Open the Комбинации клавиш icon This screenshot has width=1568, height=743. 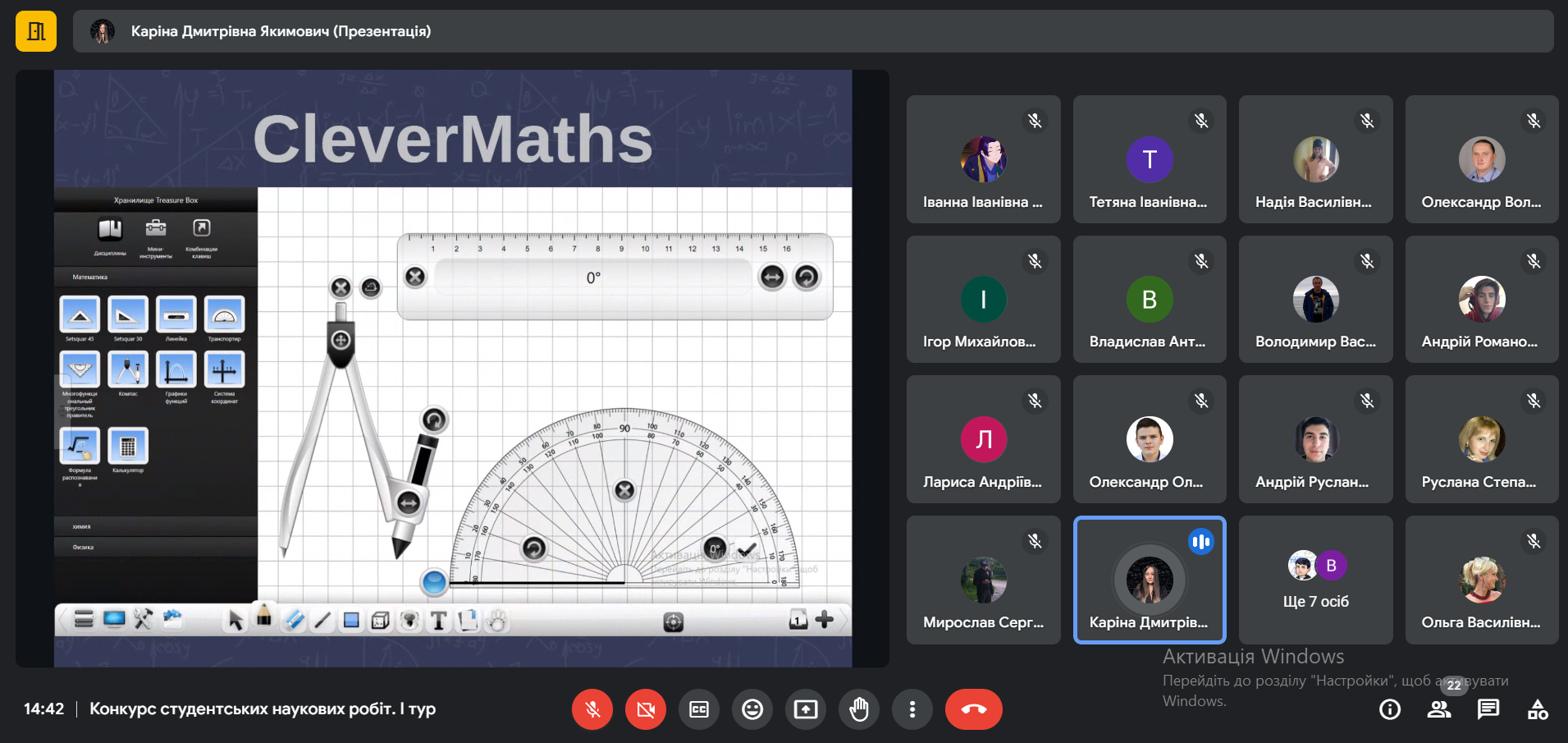pos(202,228)
